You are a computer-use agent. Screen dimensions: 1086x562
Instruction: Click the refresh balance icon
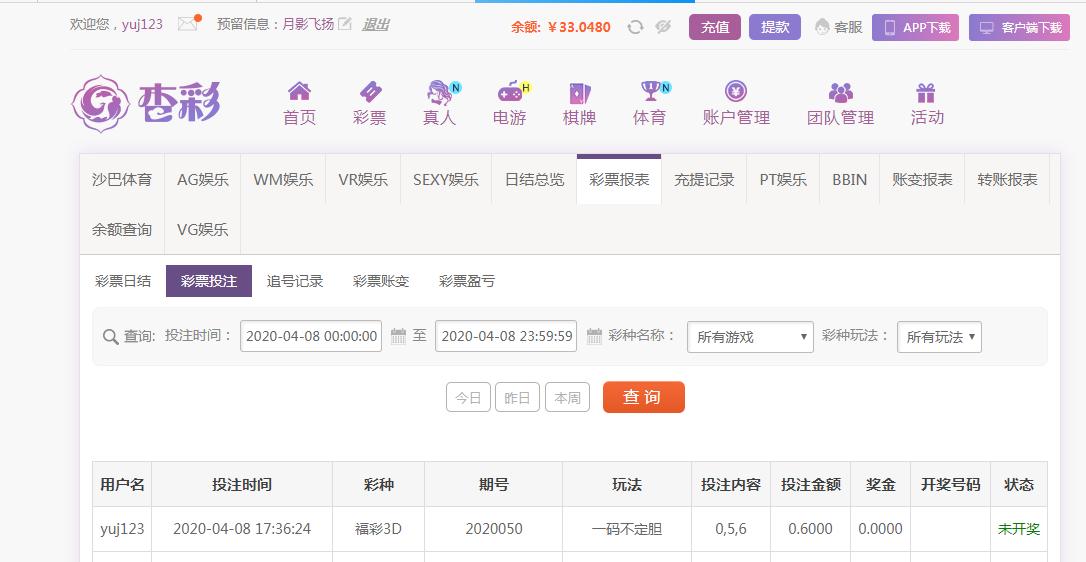tap(635, 27)
